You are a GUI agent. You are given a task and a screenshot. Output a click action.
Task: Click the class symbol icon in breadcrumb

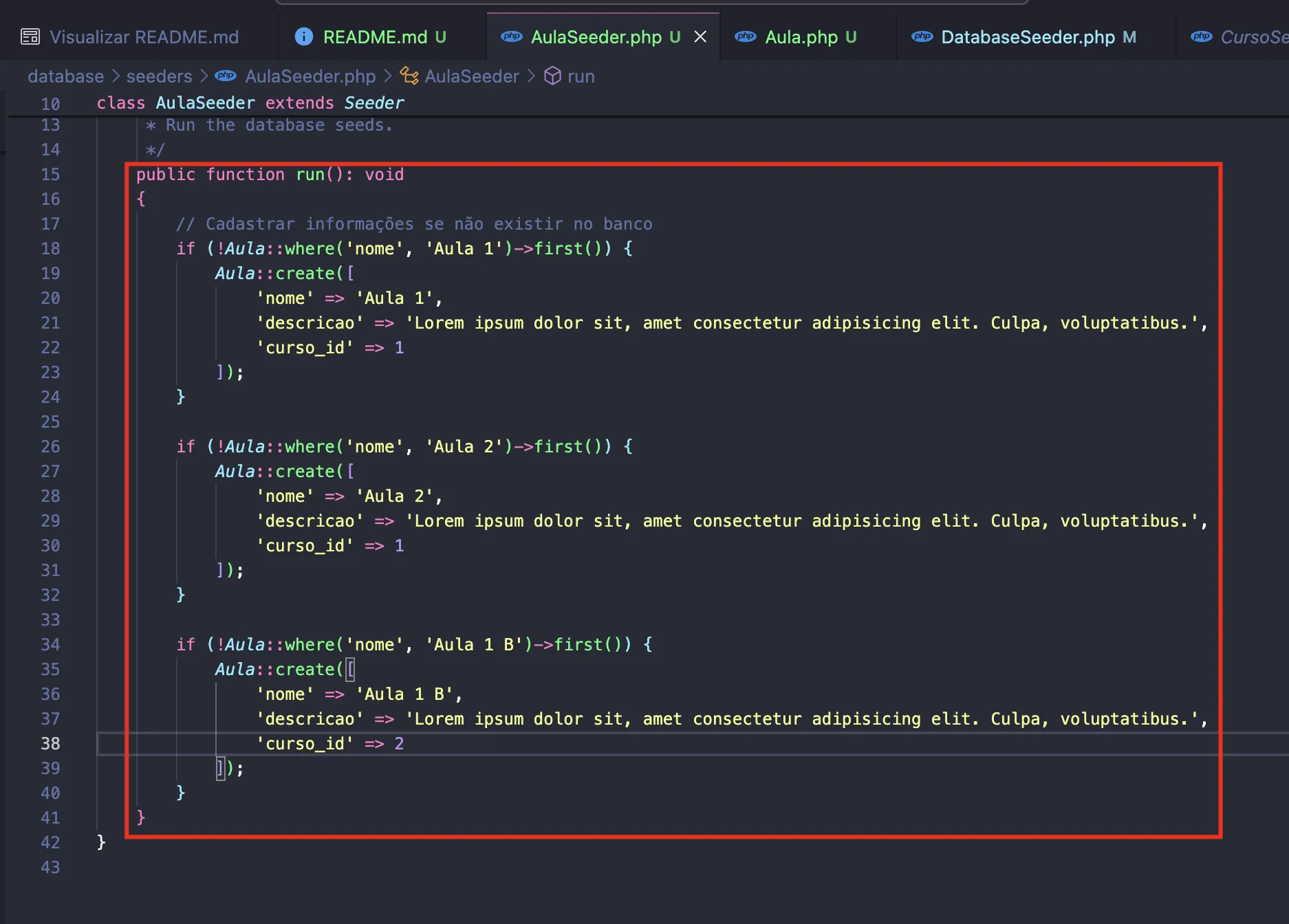tap(409, 76)
